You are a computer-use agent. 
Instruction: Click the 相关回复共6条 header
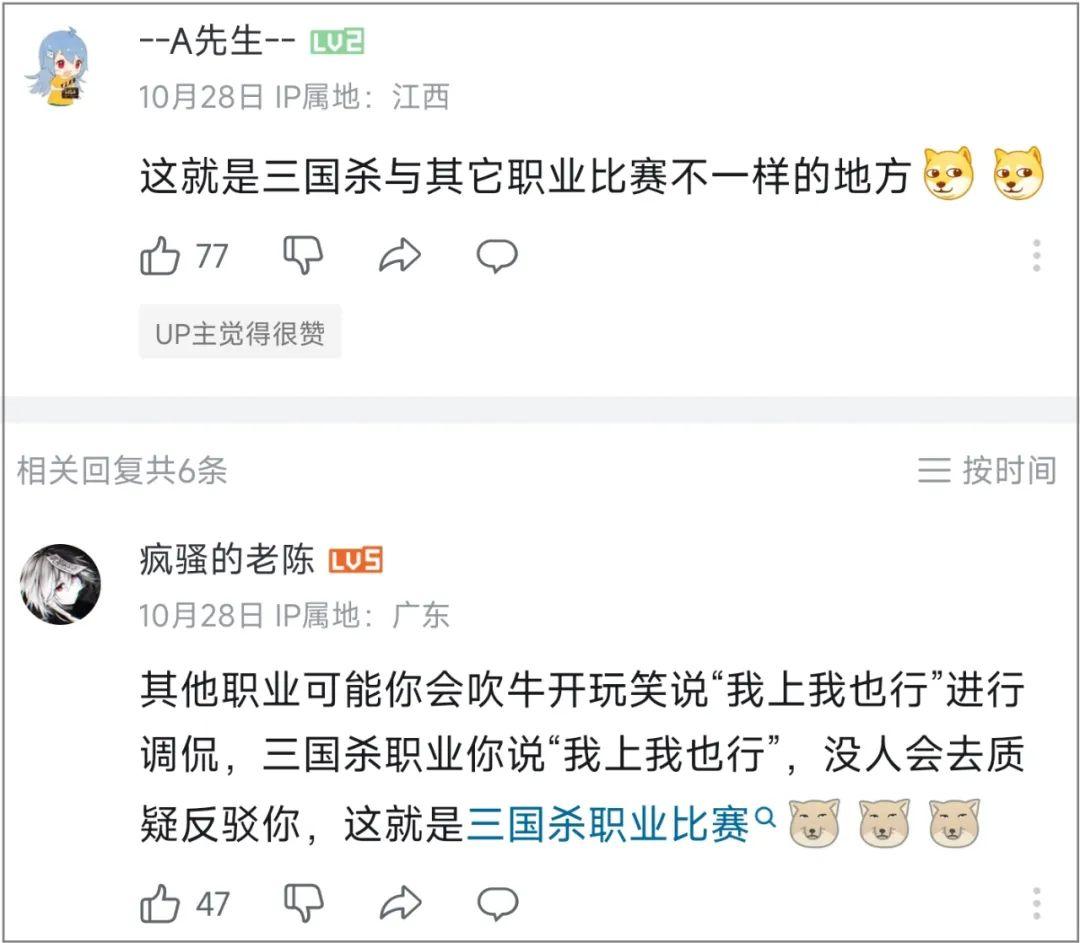[x=122, y=470]
